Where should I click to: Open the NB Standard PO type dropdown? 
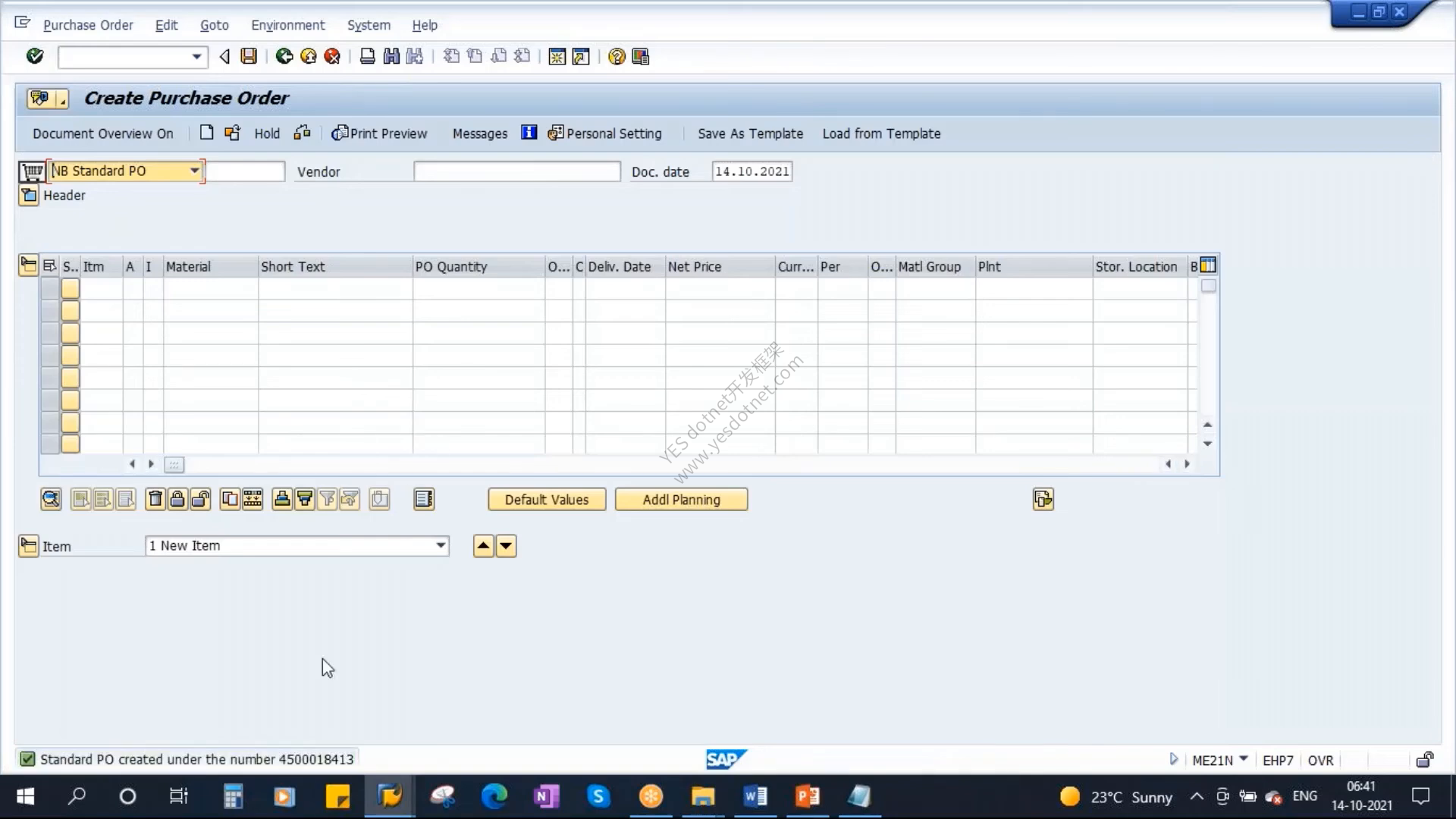coord(195,171)
